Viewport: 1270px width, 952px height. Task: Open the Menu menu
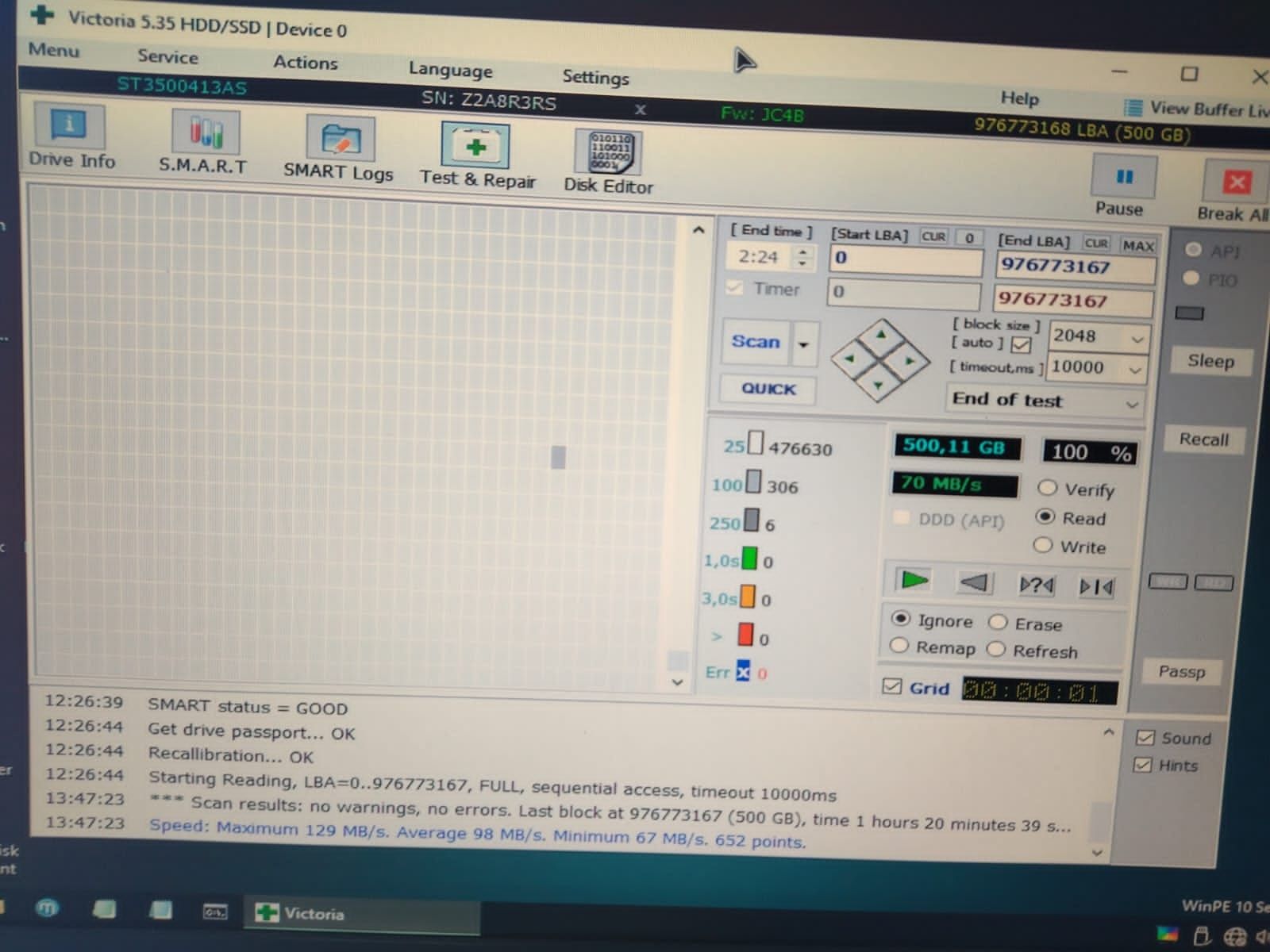[54, 50]
